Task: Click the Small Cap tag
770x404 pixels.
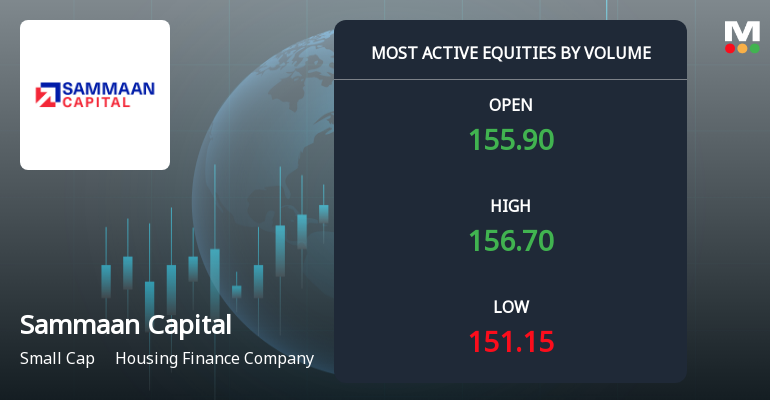Action: [57, 358]
